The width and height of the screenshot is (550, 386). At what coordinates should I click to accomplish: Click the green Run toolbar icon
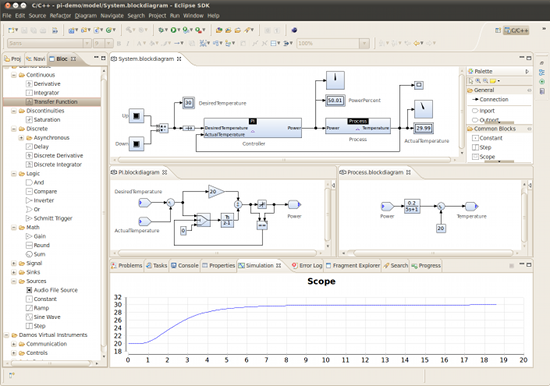pos(173,30)
